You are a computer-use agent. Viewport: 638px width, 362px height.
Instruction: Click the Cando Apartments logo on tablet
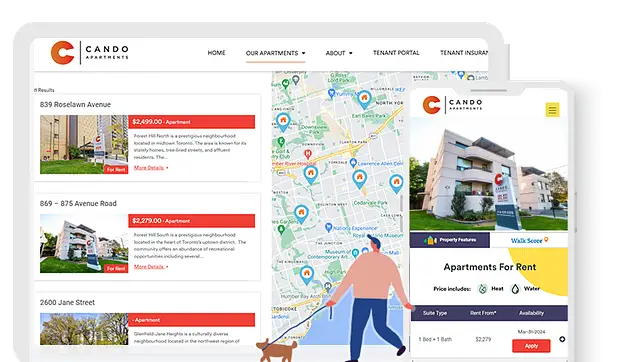(x=90, y=53)
